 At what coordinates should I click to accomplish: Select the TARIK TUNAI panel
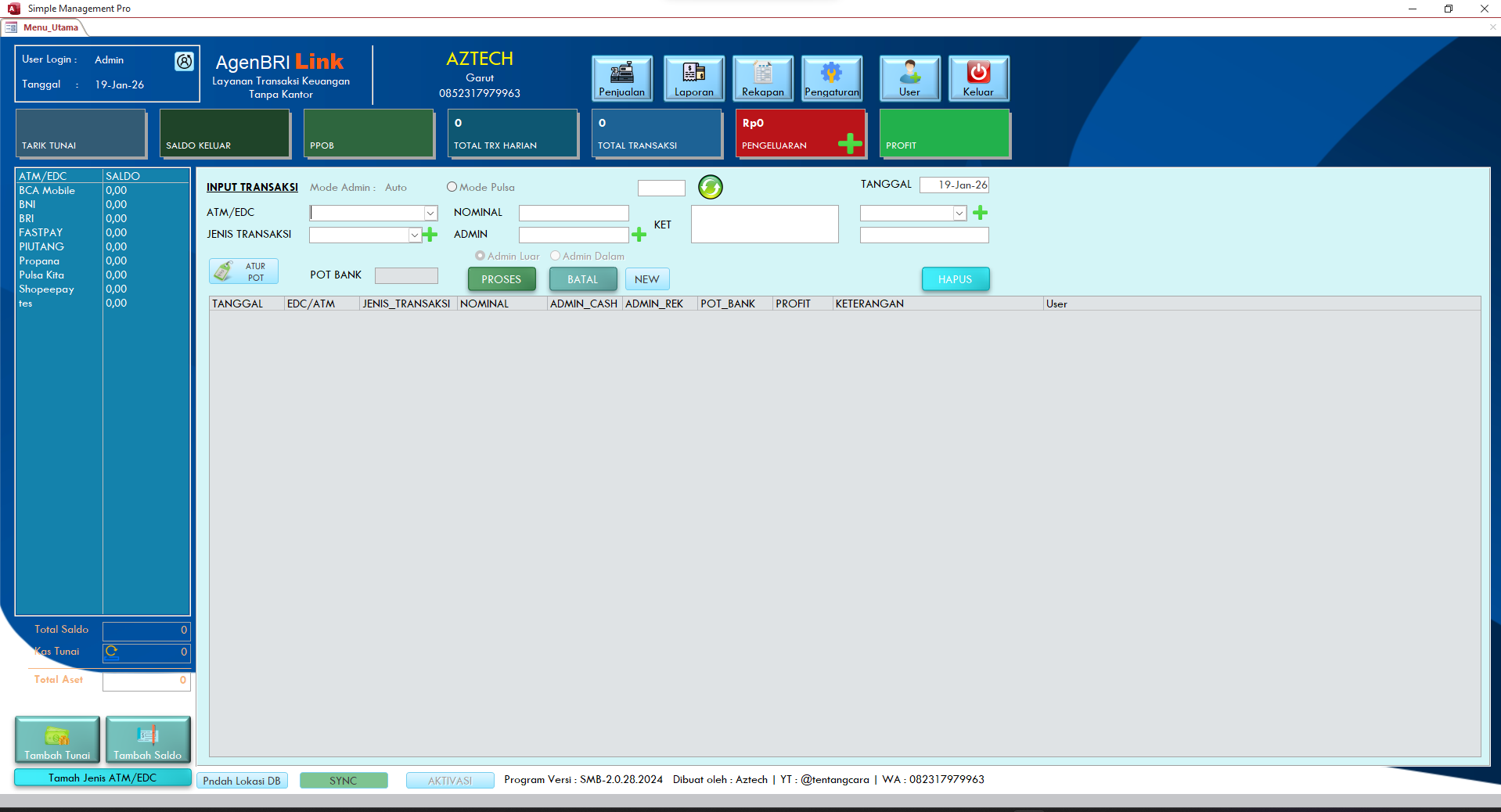point(79,133)
